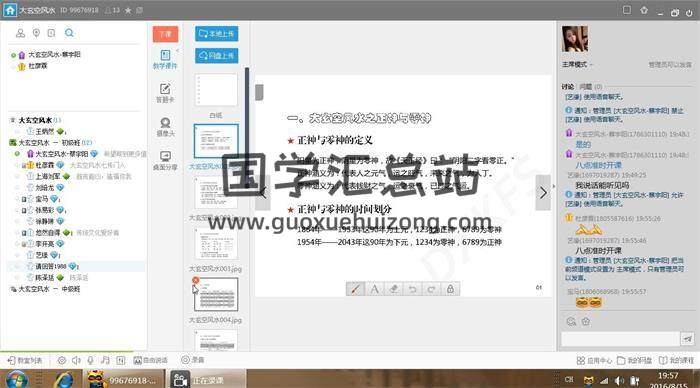The height and width of the screenshot is (388, 700).
Task: Click the speaker volume icon in bottom toolbar
Action: (76, 360)
